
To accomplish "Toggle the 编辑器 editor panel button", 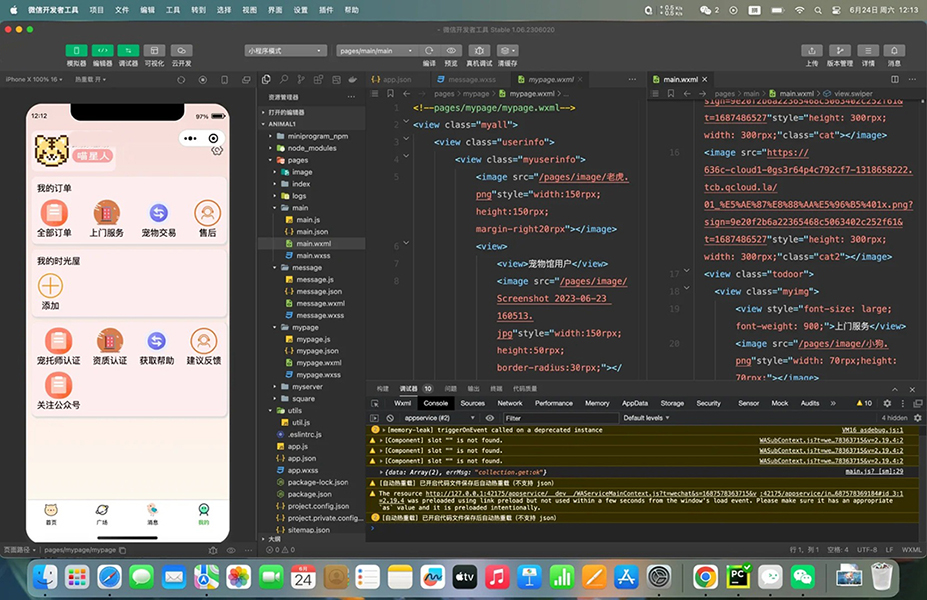I will (x=102, y=50).
